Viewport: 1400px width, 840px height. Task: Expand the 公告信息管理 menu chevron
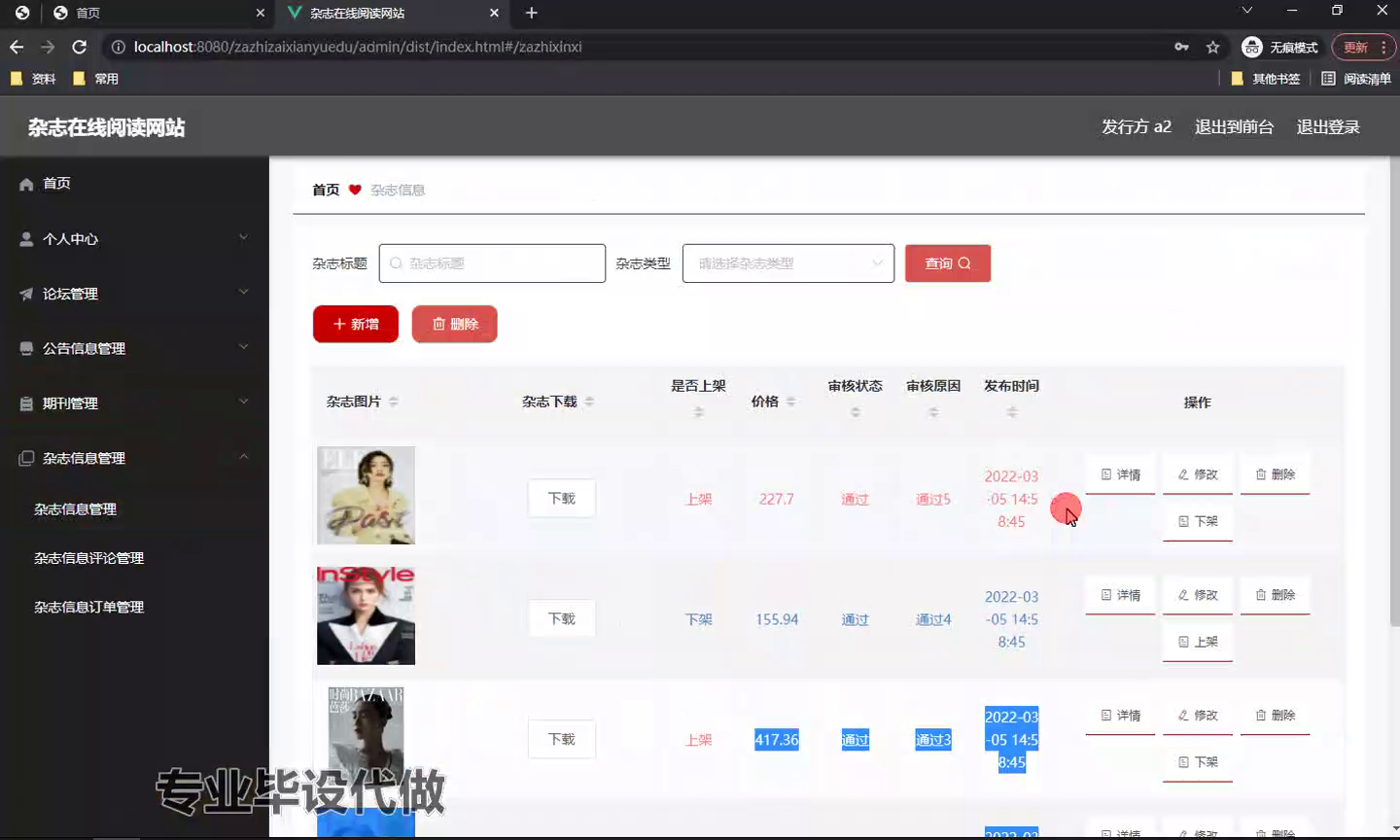244,346
